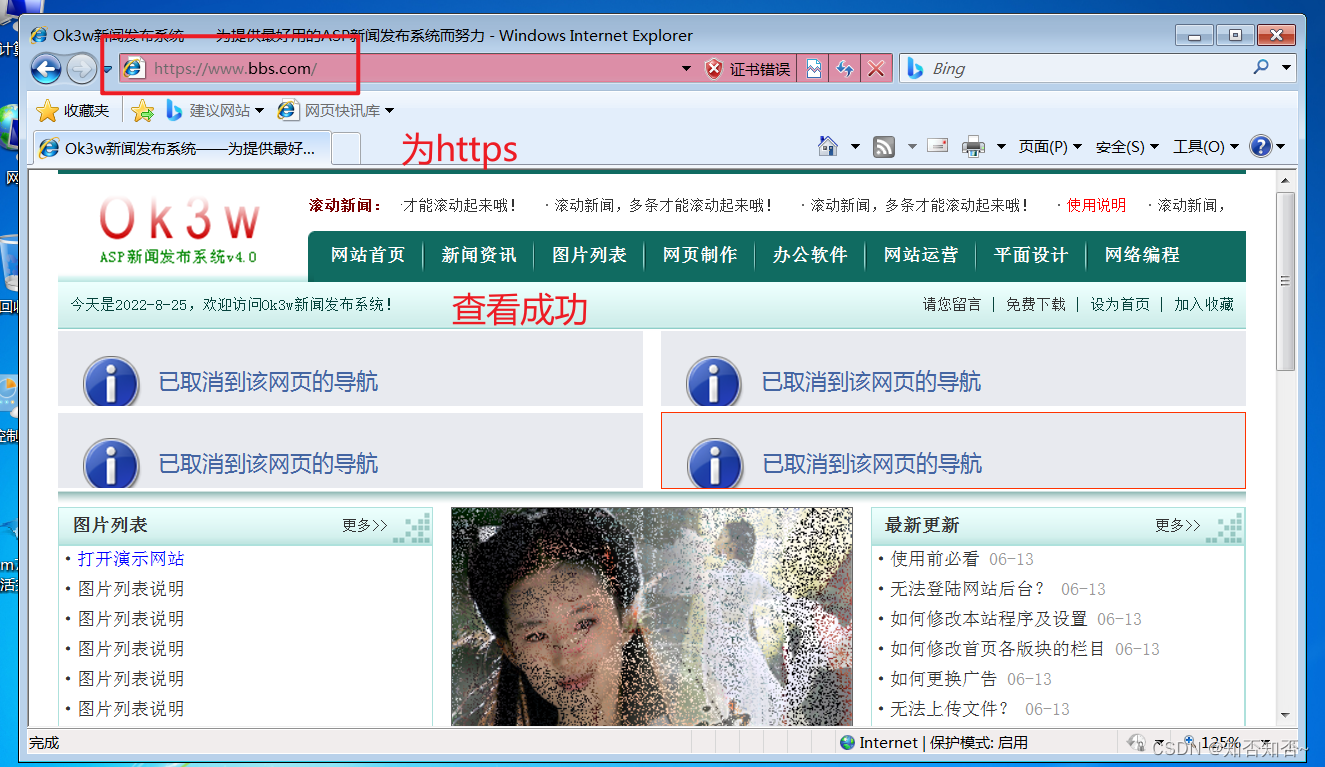Click the Print icon

click(x=971, y=145)
